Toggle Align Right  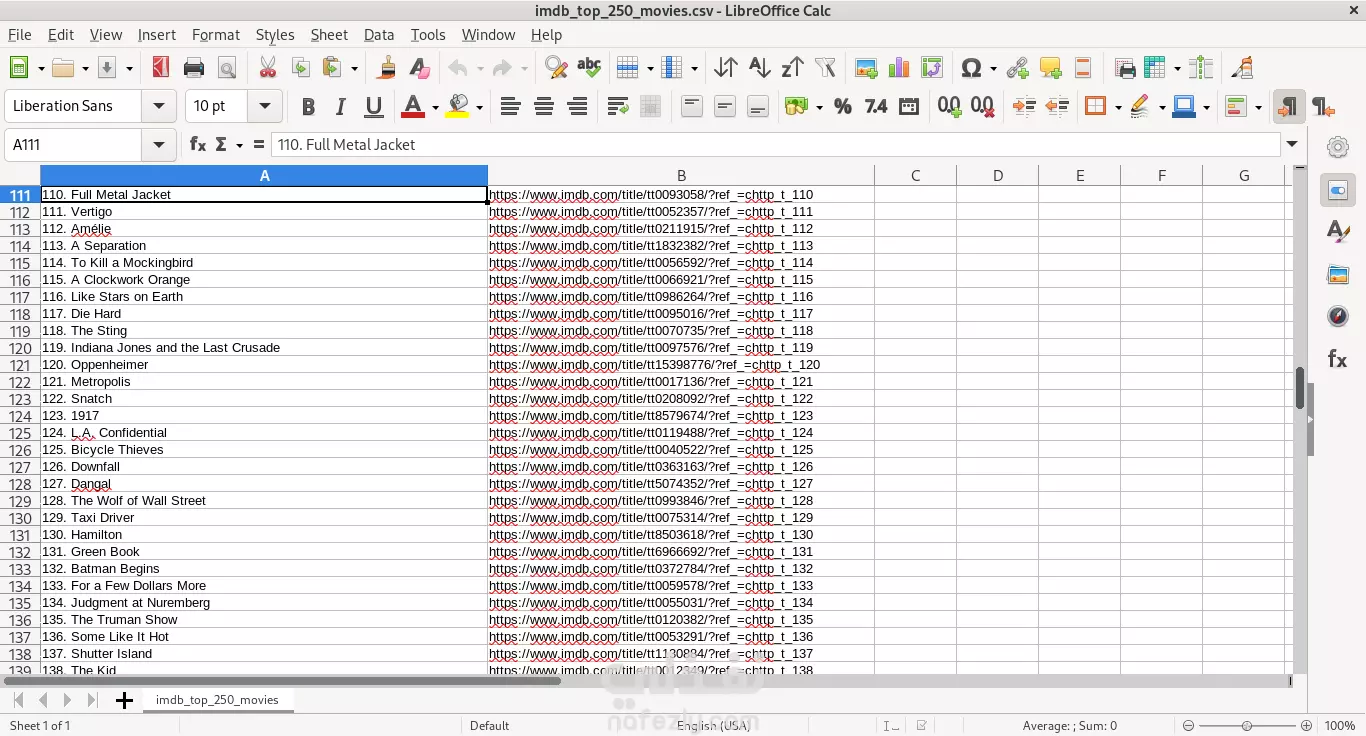576,106
